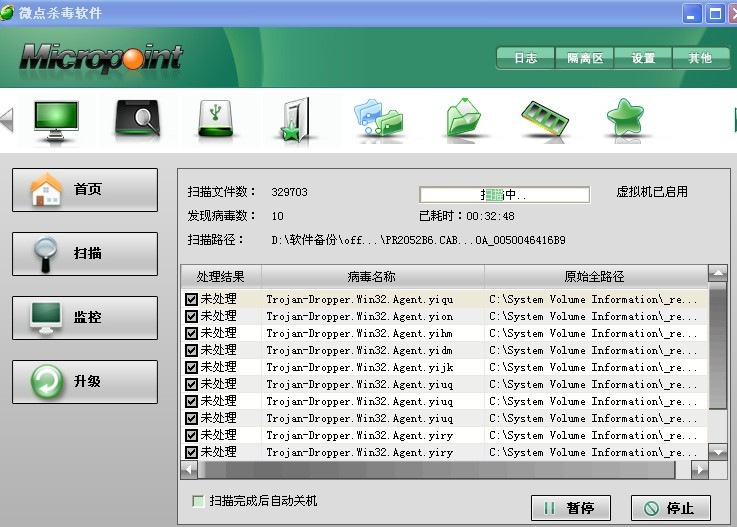Click the shared folders network icon
This screenshot has width=737, height=527.
tap(378, 118)
